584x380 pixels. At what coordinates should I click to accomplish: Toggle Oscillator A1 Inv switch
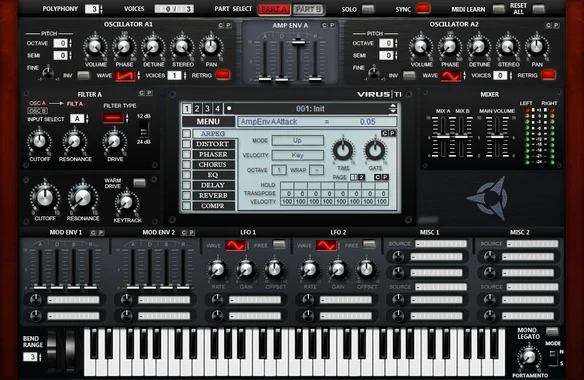pyautogui.click(x=83, y=75)
